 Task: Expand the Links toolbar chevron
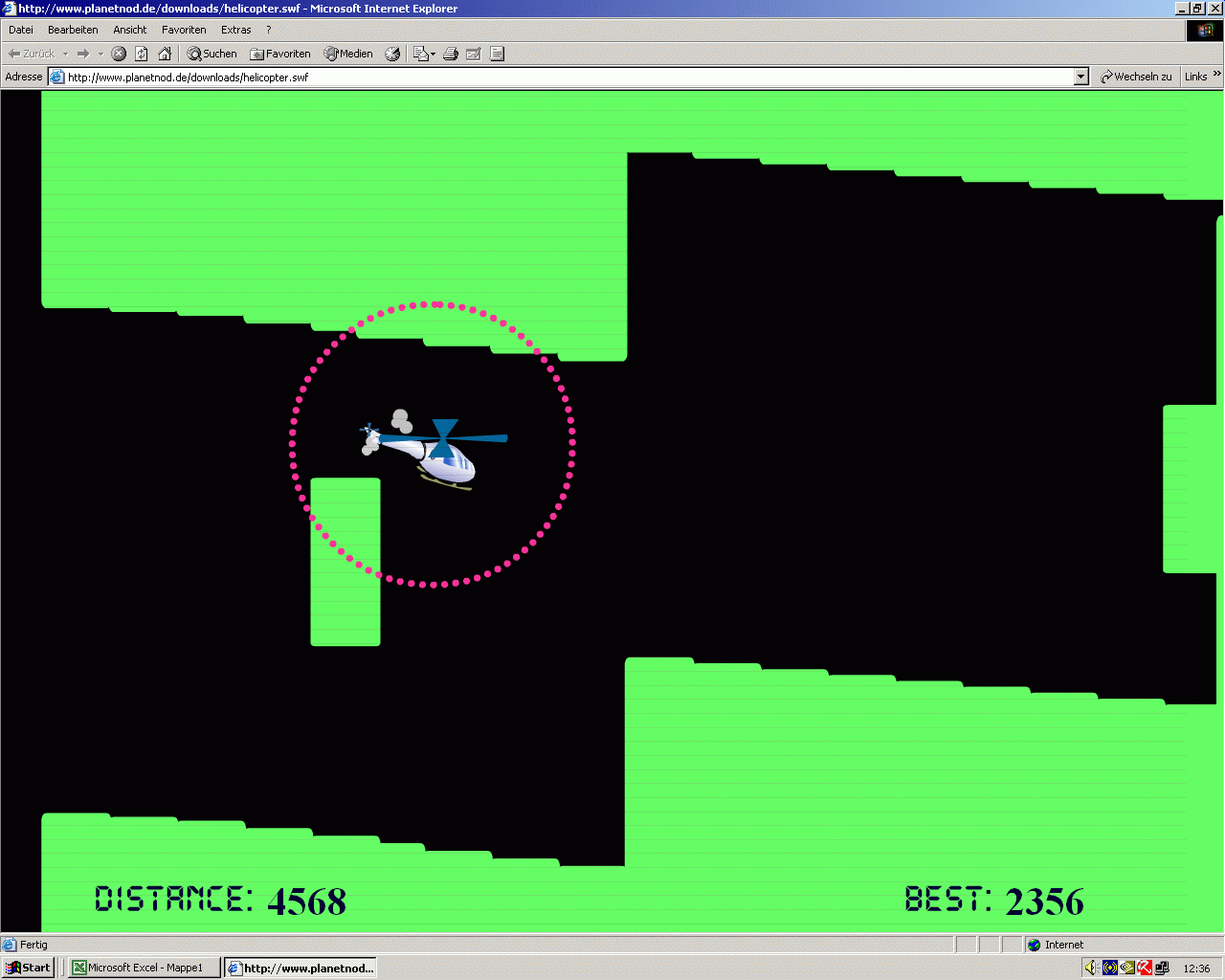point(1217,74)
